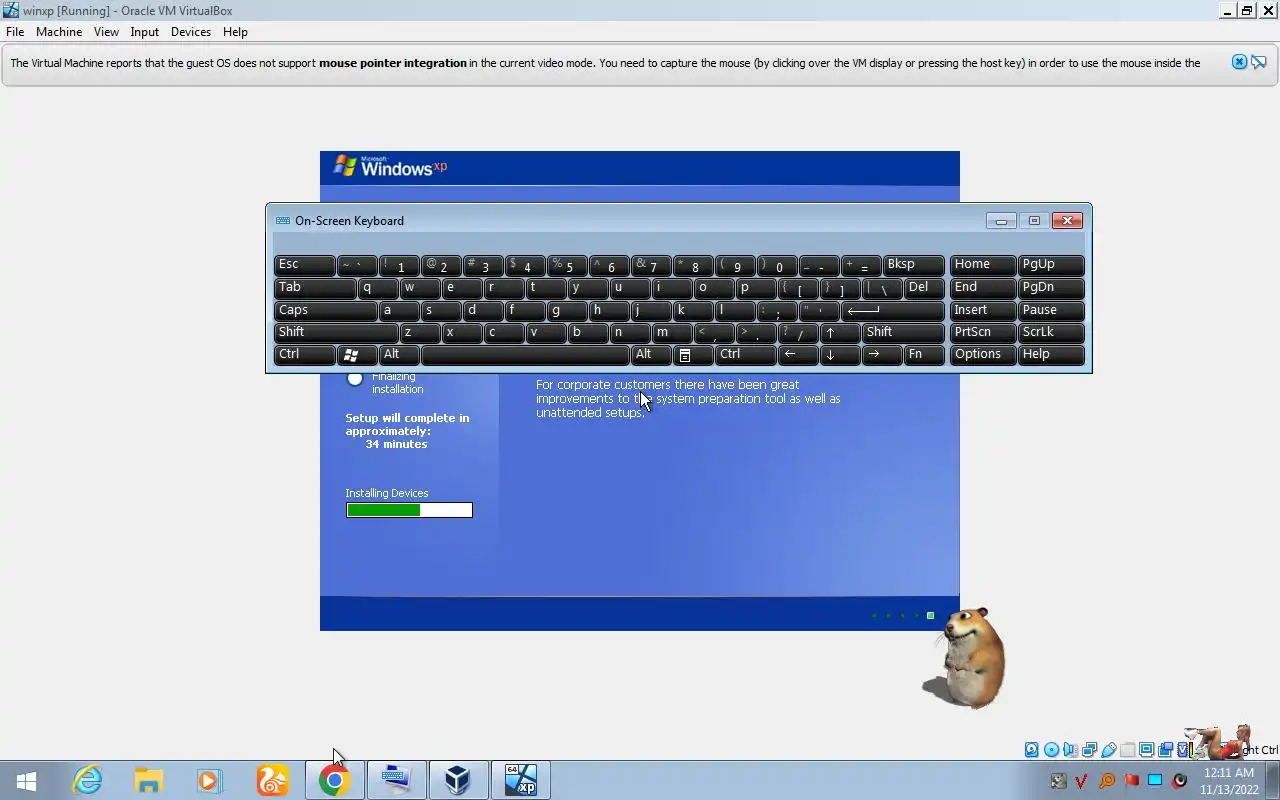Toggle the Caps key on the keyboard
The image size is (1280, 800).
tap(325, 310)
